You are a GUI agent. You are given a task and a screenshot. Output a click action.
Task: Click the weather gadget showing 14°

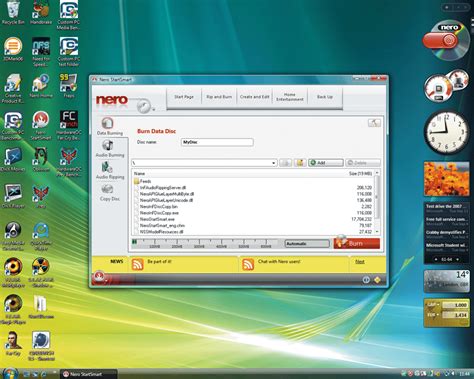(x=446, y=282)
